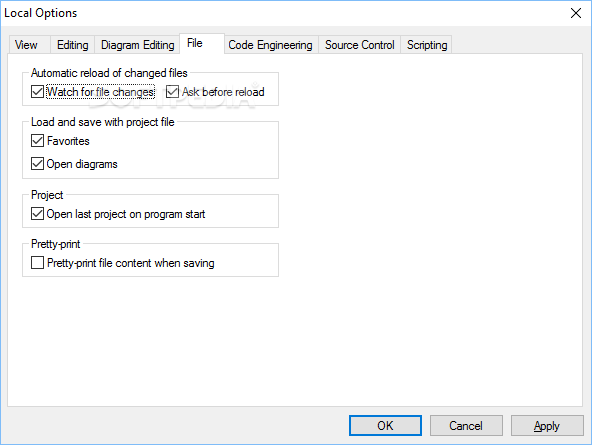Confirm settings with the OK button
Viewport: 592px width, 445px height.
click(x=385, y=426)
